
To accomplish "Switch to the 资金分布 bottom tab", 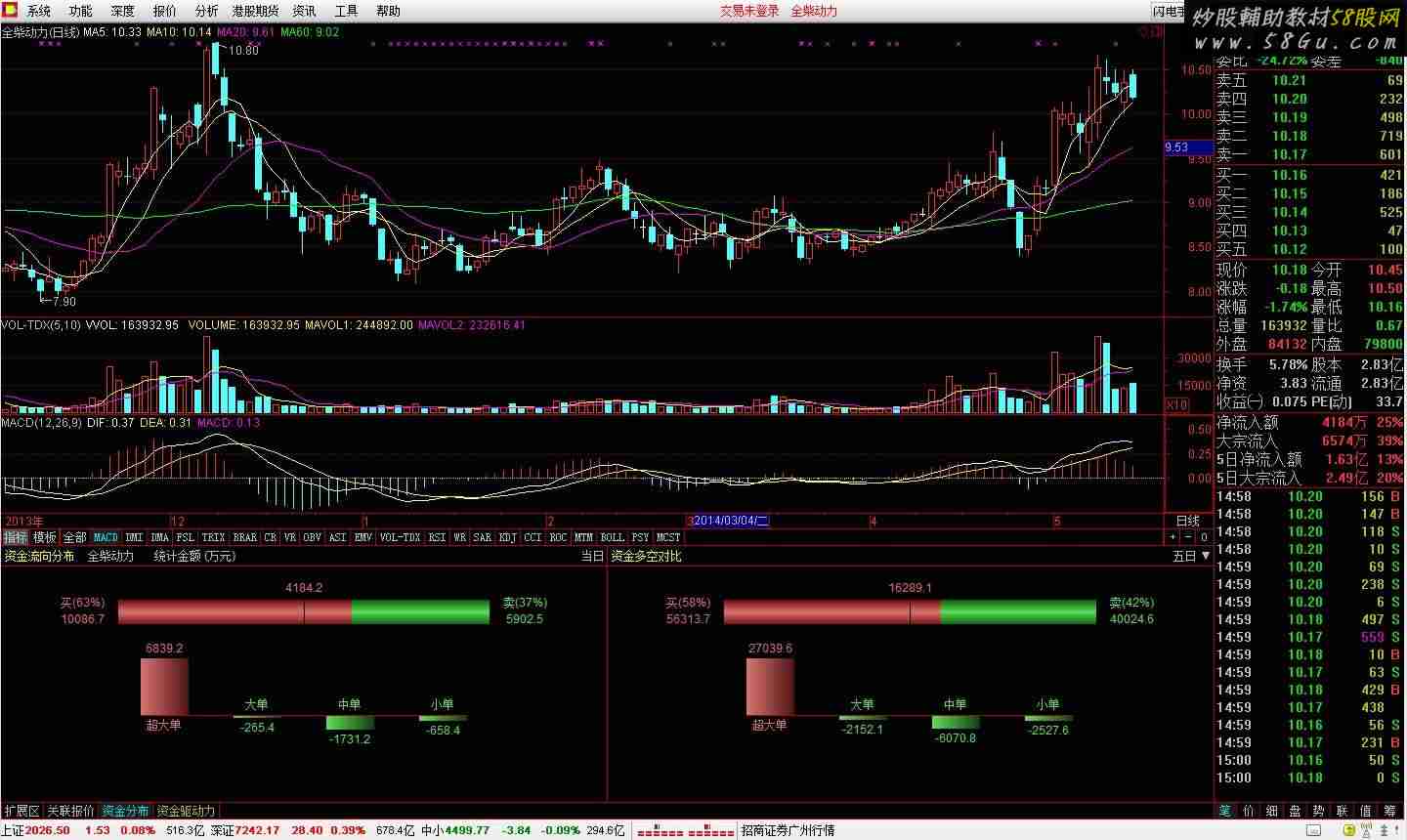I will pyautogui.click(x=126, y=811).
